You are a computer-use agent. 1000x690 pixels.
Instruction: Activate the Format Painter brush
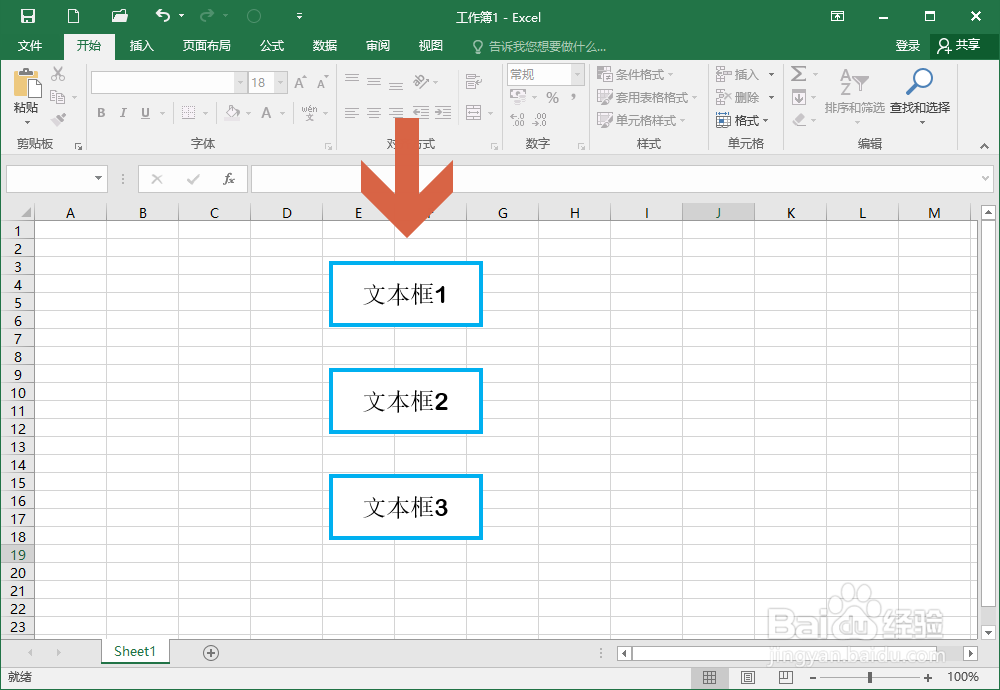(x=58, y=119)
